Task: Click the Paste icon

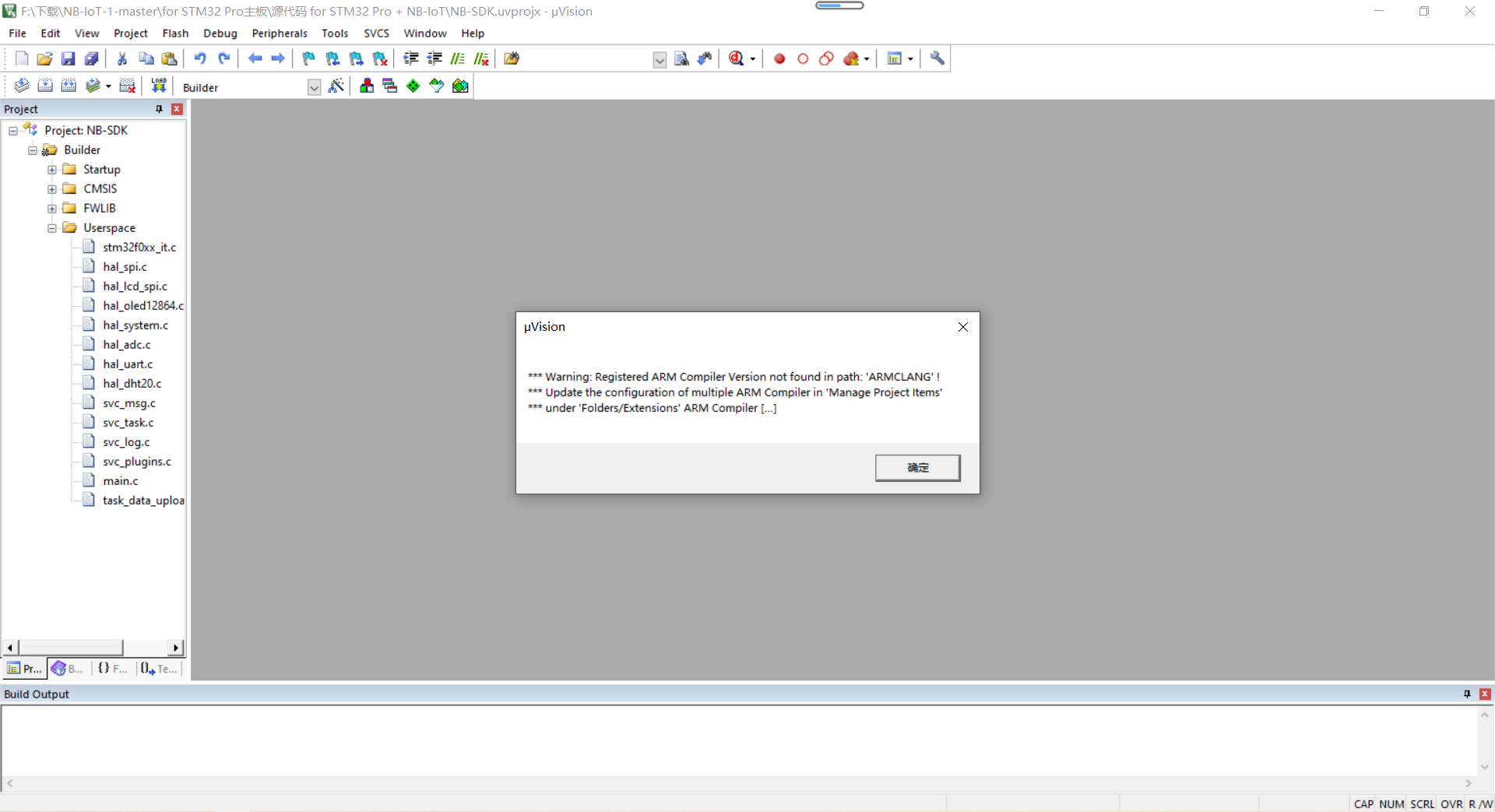Action: [169, 58]
